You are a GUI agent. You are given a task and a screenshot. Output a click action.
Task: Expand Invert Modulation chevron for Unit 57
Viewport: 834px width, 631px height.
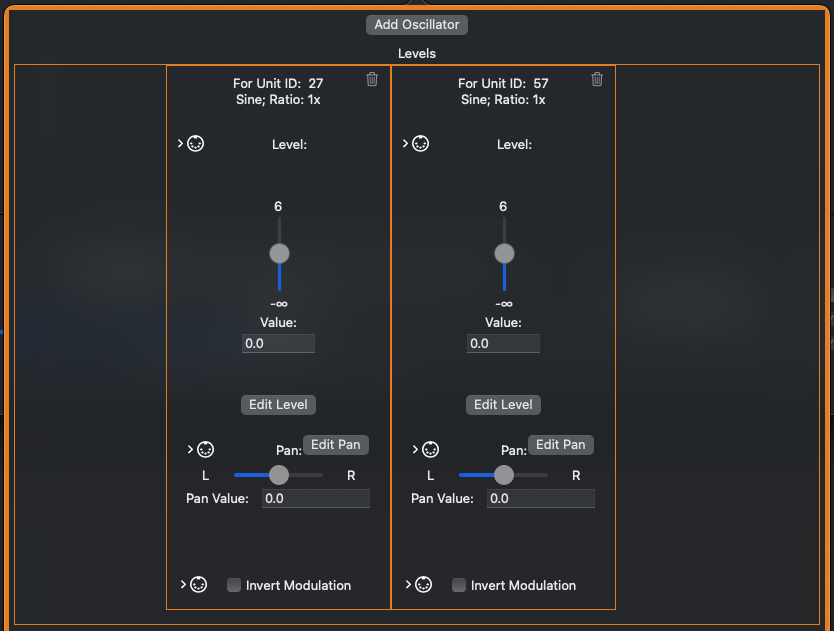[x=408, y=585]
